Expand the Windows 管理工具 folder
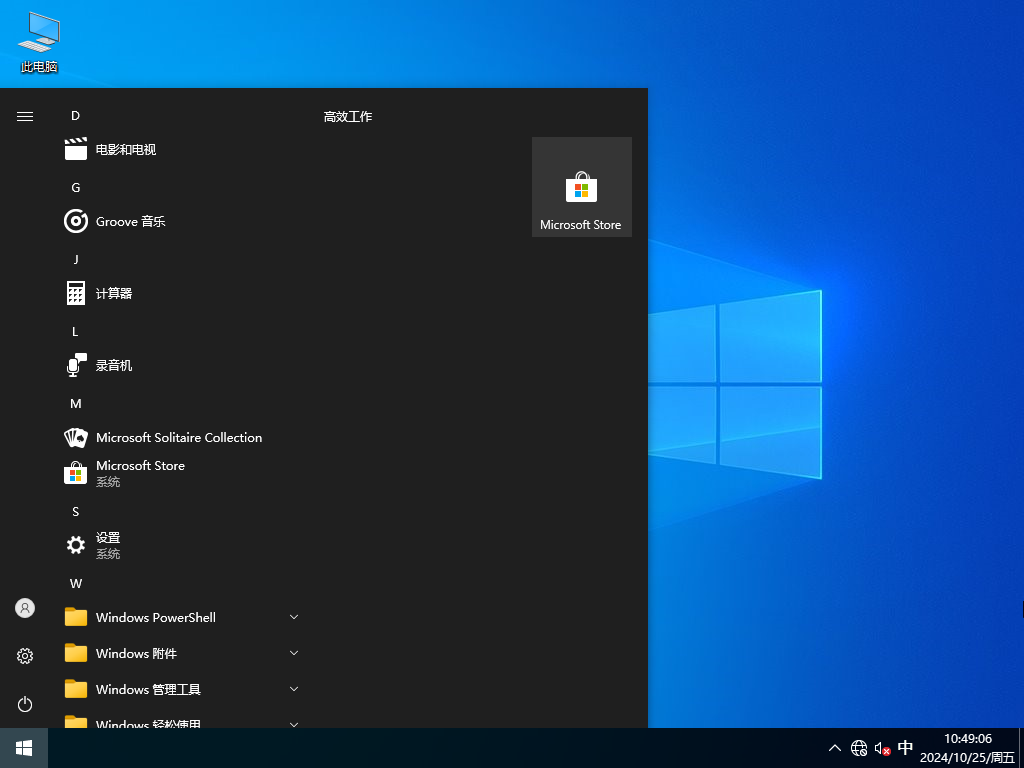Viewport: 1024px width, 768px height. tap(147, 689)
